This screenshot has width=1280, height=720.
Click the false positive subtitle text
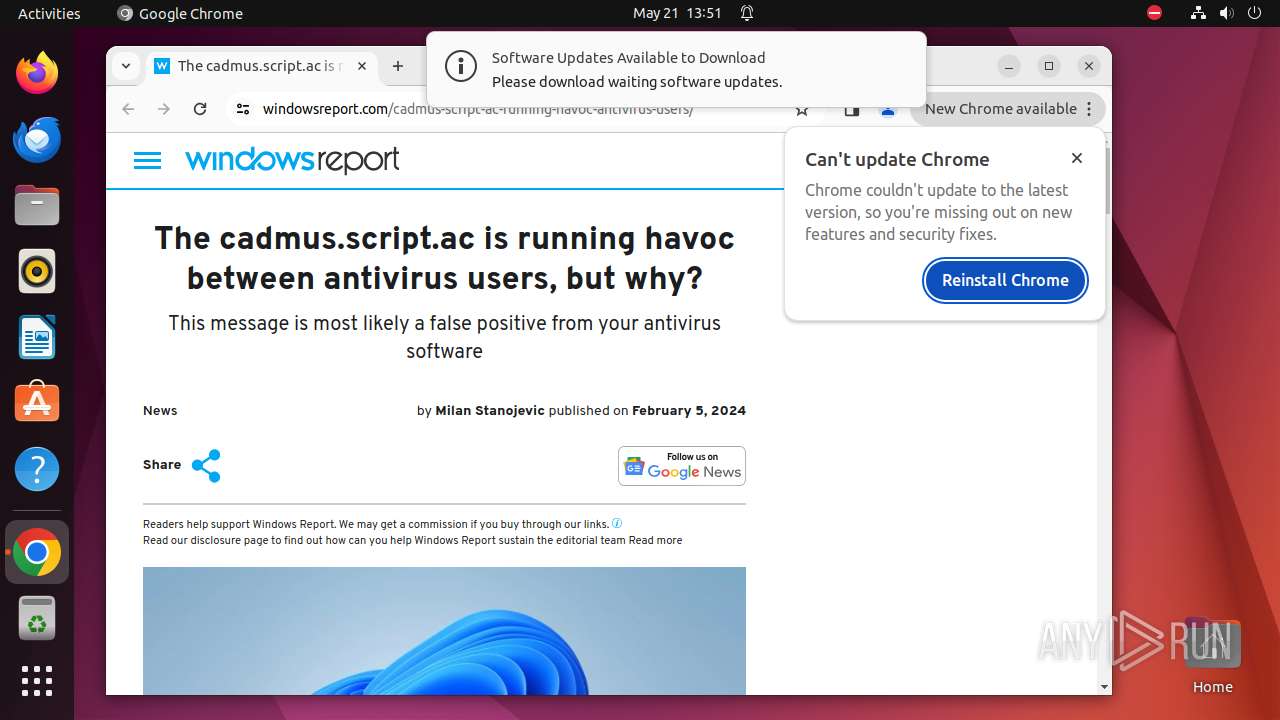[444, 337]
